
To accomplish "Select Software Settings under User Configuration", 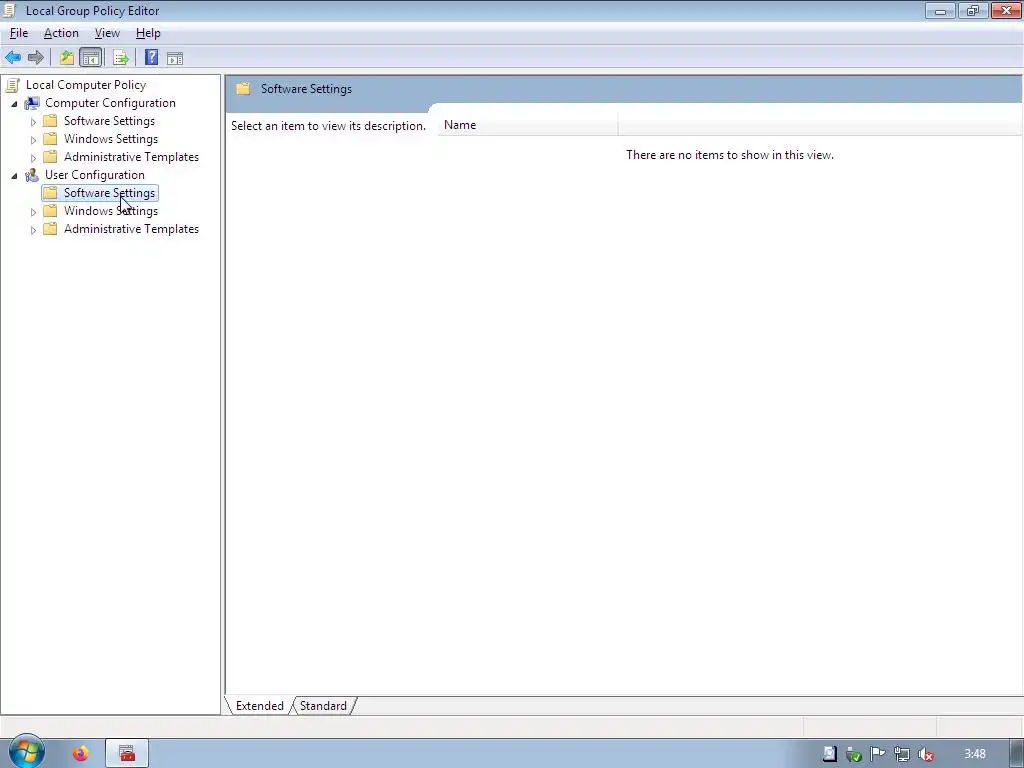I will 109,193.
